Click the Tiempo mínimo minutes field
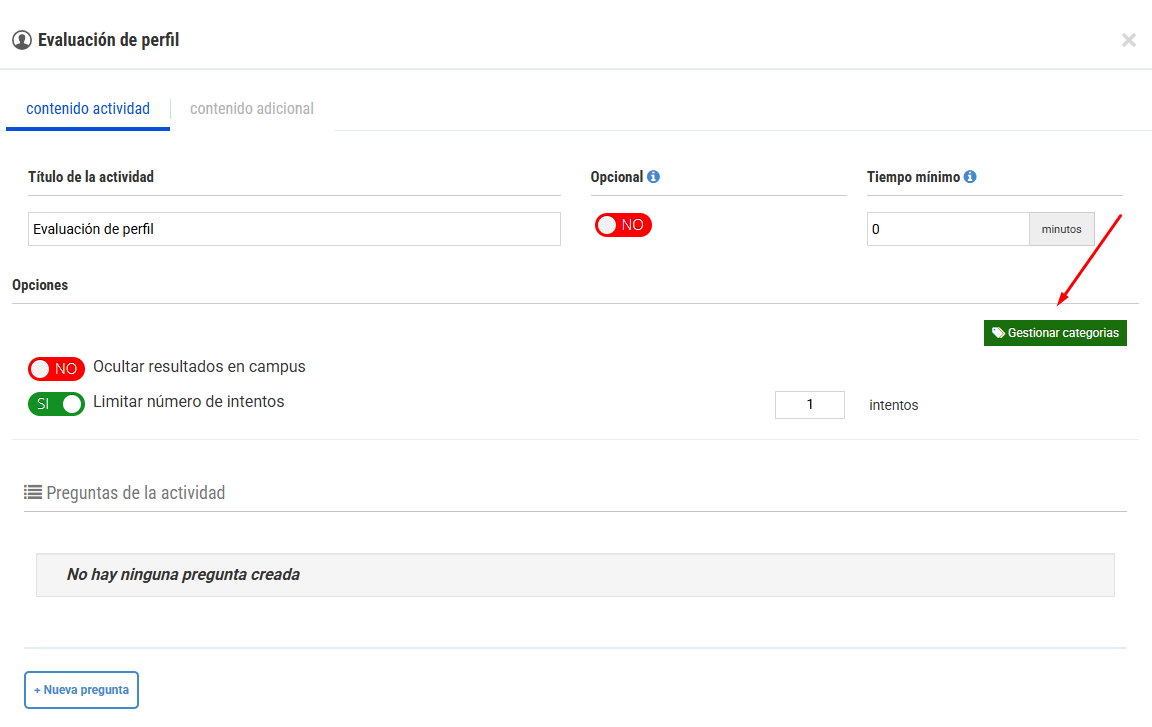This screenshot has width=1152, height=727. 948,229
